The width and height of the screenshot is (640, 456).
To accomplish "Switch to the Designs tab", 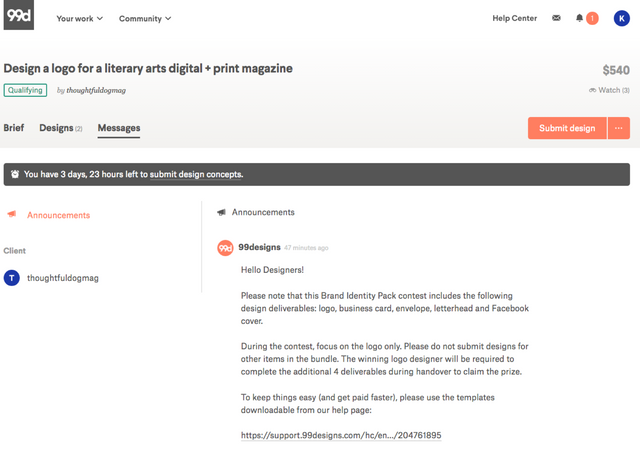I will [60, 128].
